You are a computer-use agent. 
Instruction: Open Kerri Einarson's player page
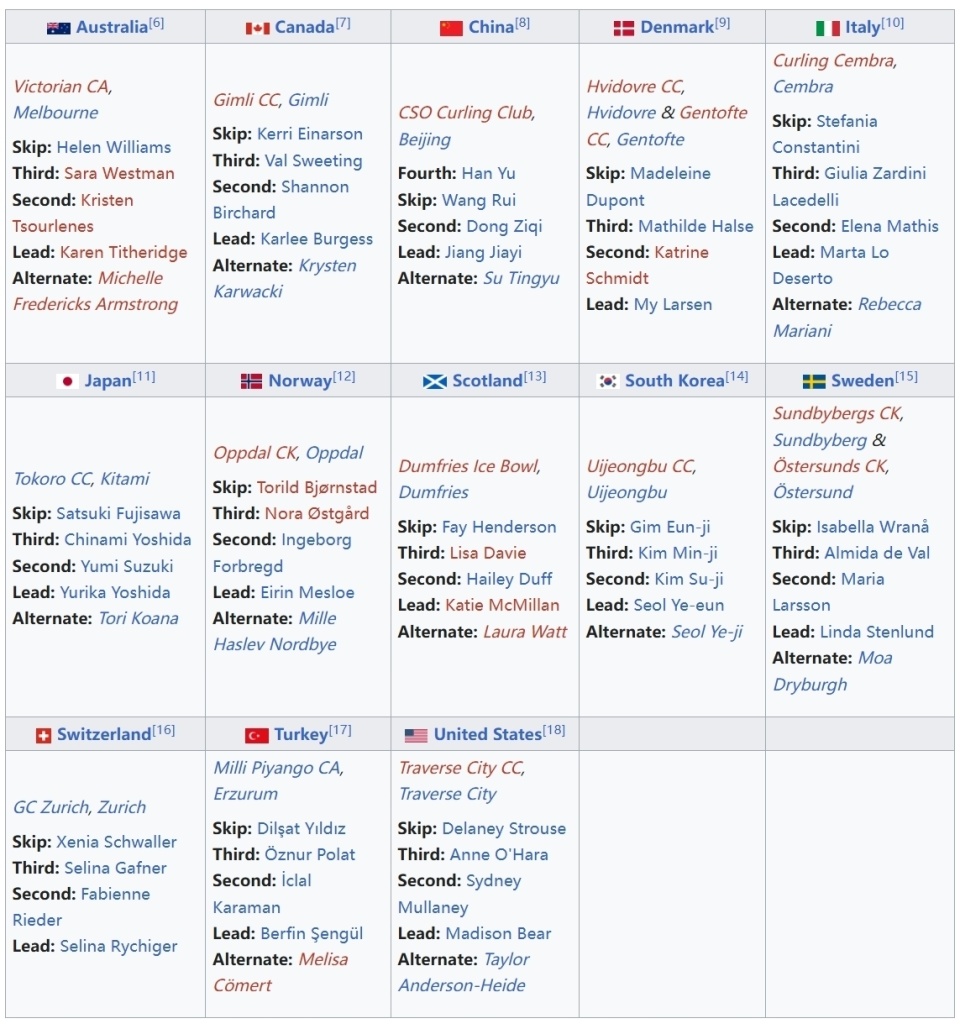pos(310,134)
